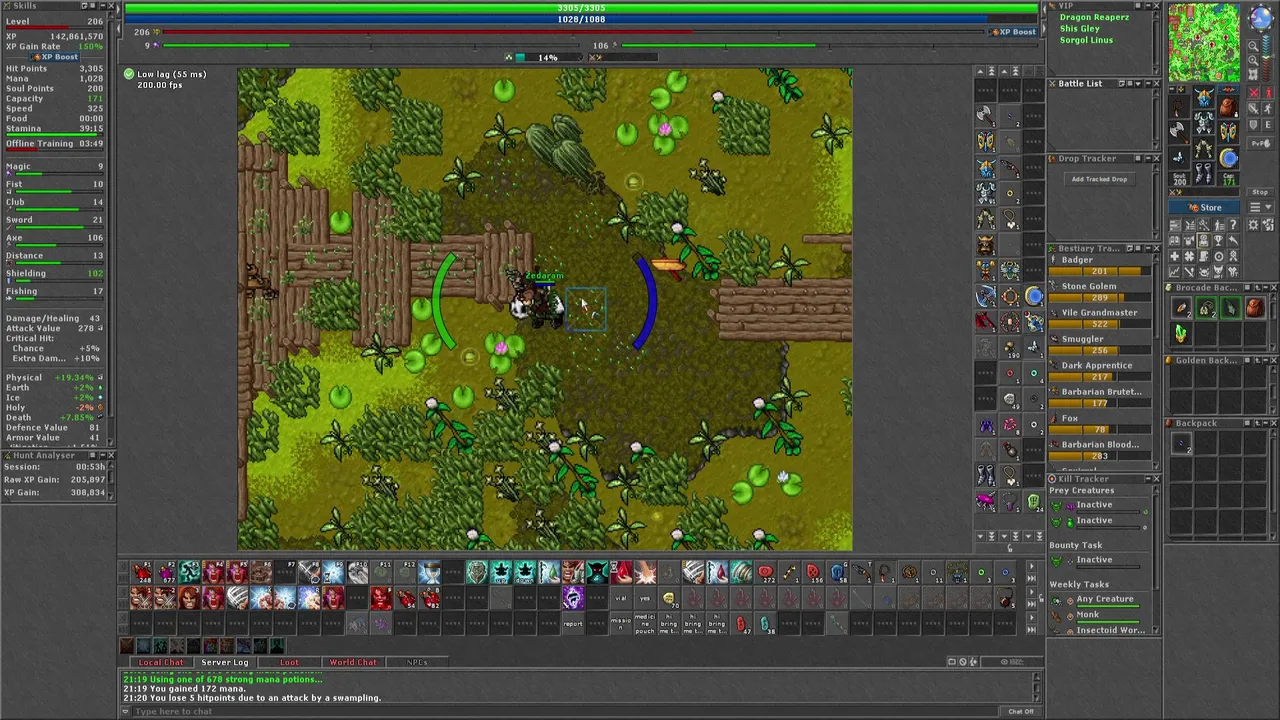Viewport: 1280px width, 720px height.
Task: Collapse the Brocade Backpack container
Action: (1266, 288)
